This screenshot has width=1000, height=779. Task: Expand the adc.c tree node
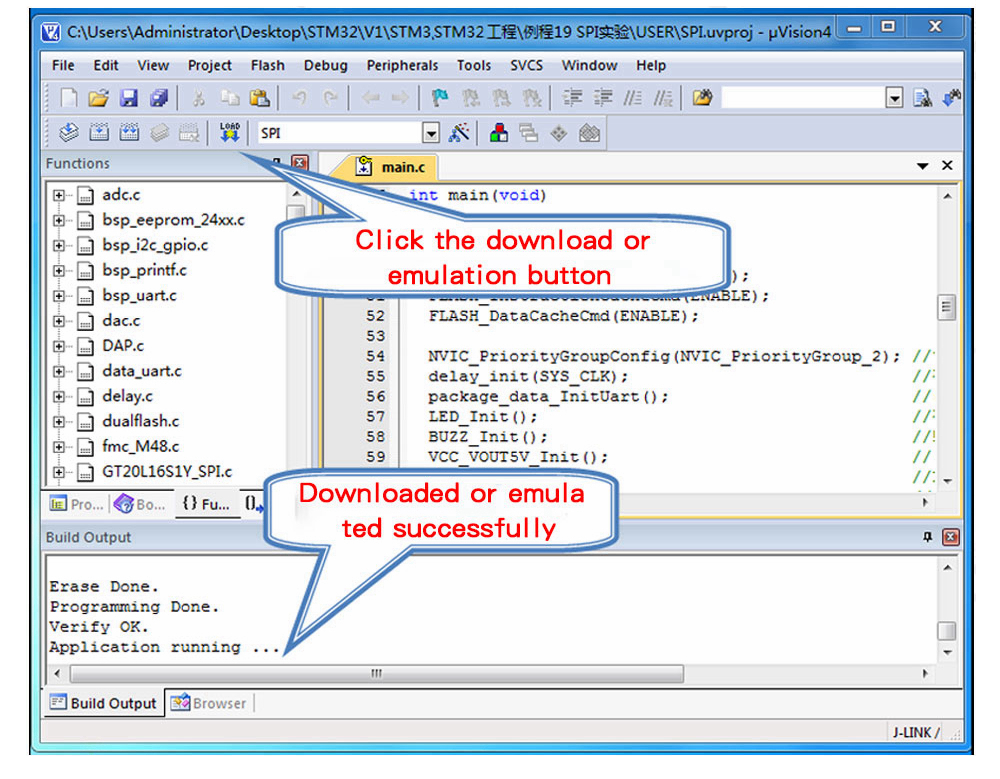pos(59,195)
